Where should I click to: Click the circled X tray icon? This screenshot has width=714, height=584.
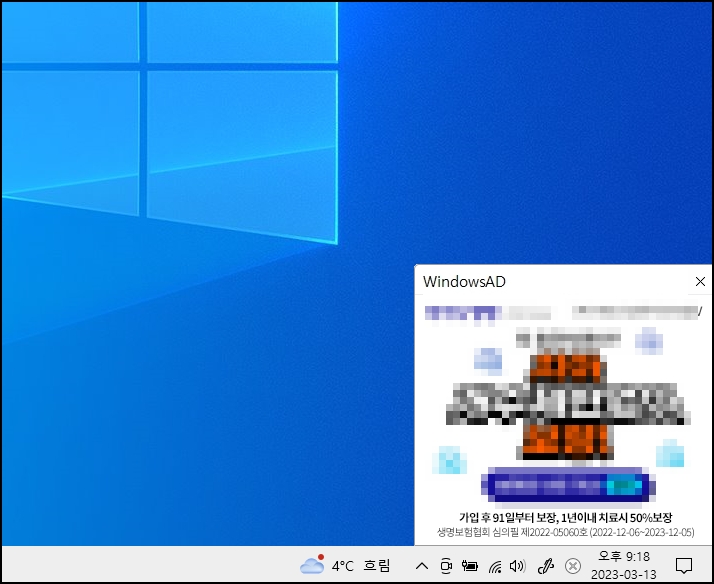tap(573, 566)
